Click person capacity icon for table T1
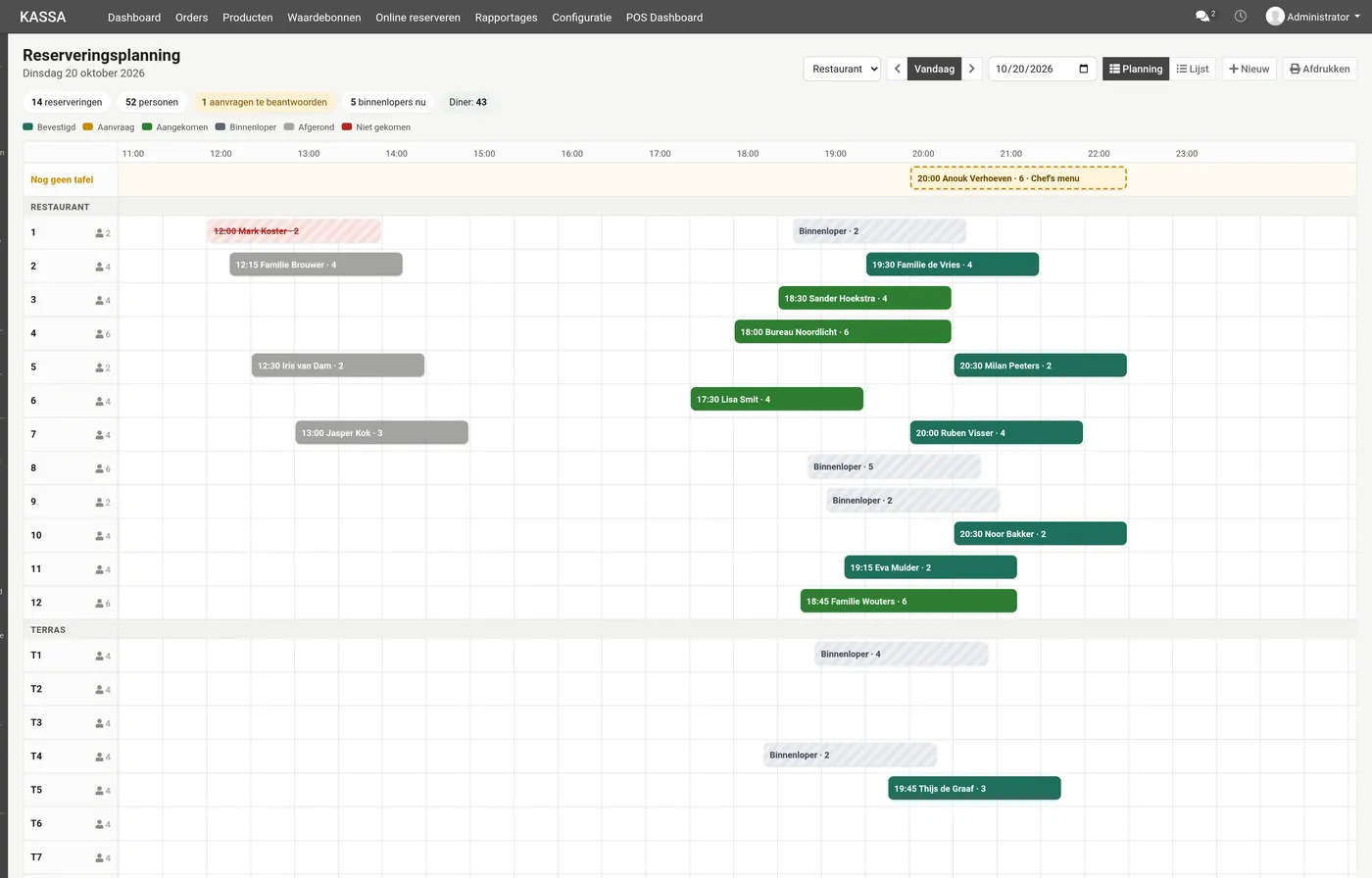The width and height of the screenshot is (1372, 878). tap(100, 657)
